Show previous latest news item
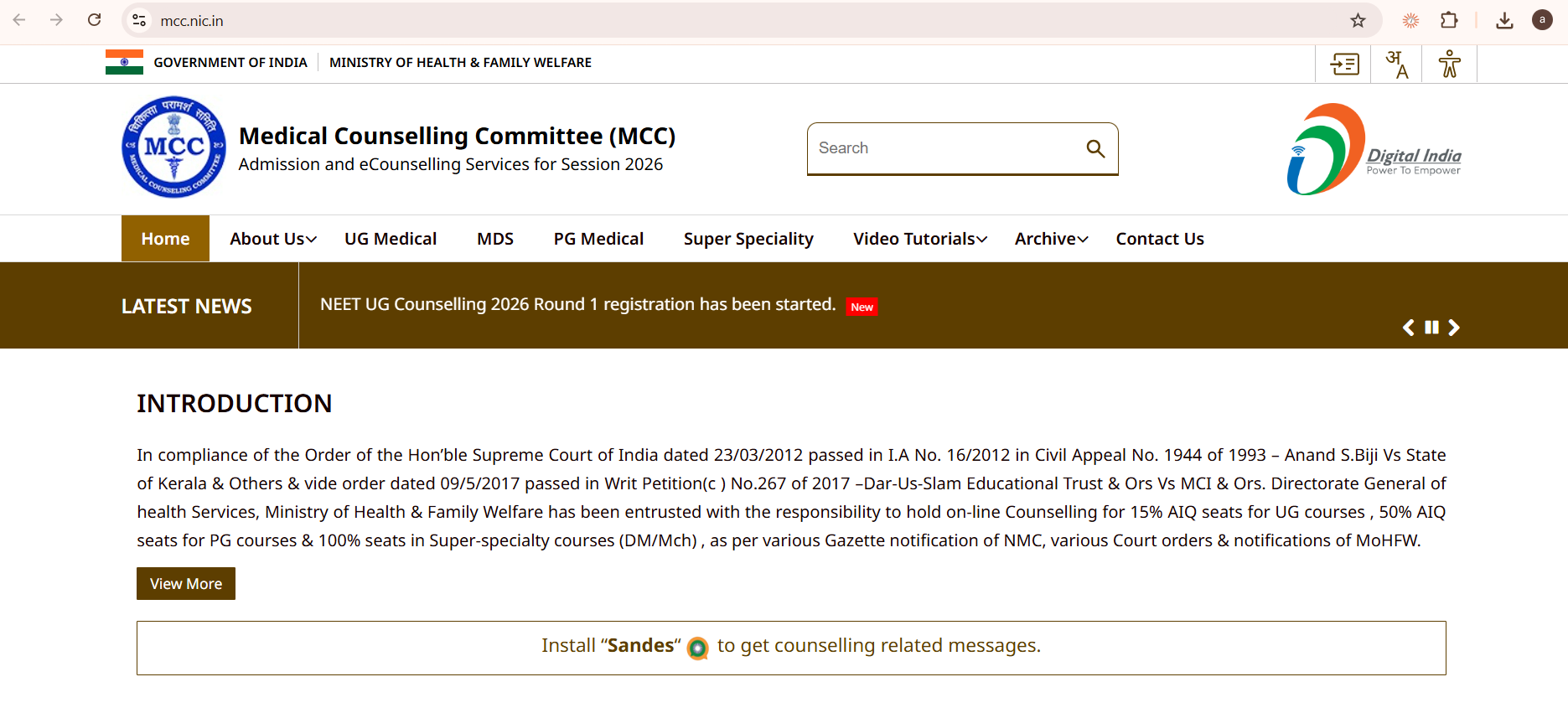The width and height of the screenshot is (1568, 713). (1409, 328)
